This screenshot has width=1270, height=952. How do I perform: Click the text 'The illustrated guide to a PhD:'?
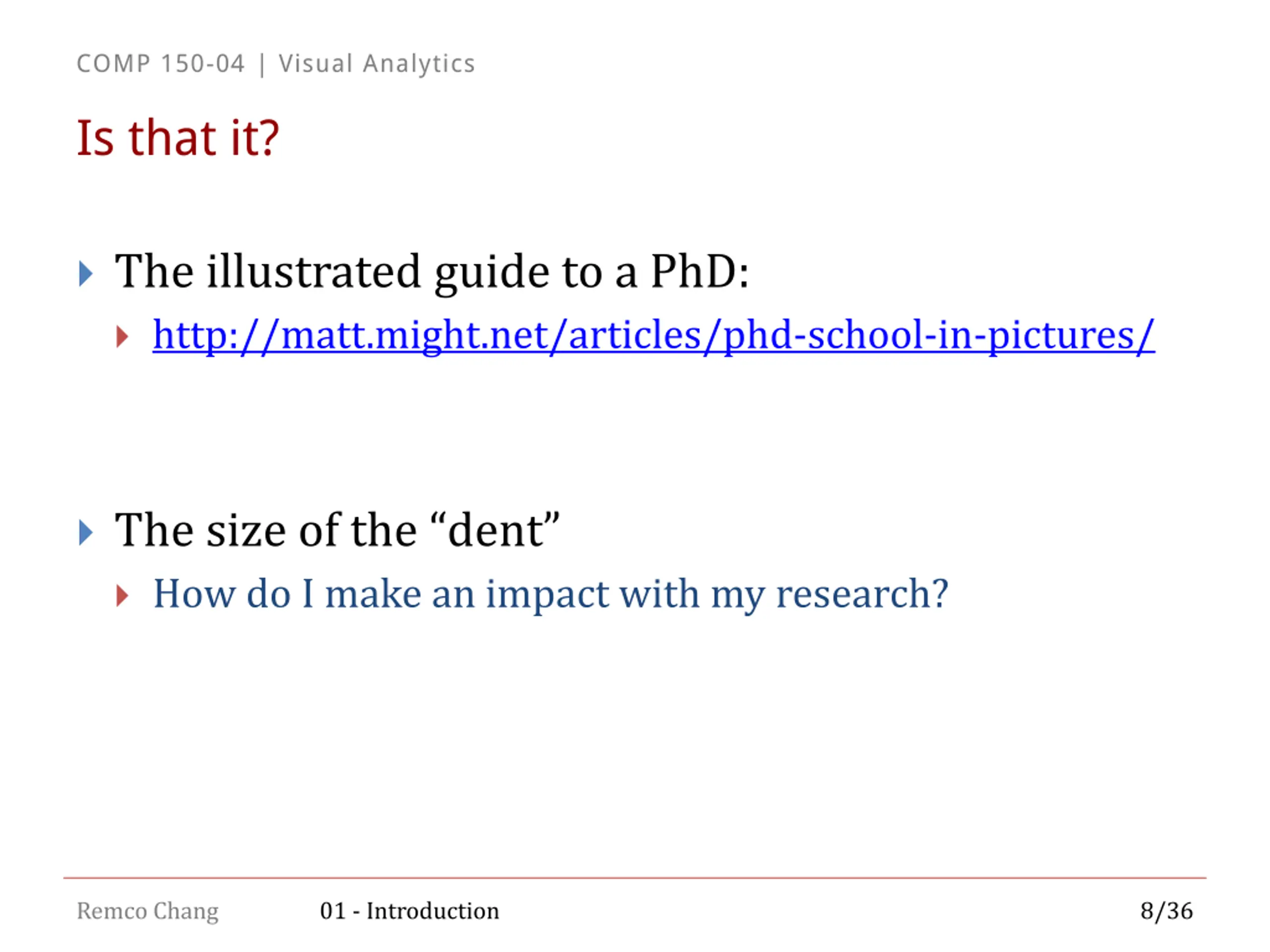(432, 273)
